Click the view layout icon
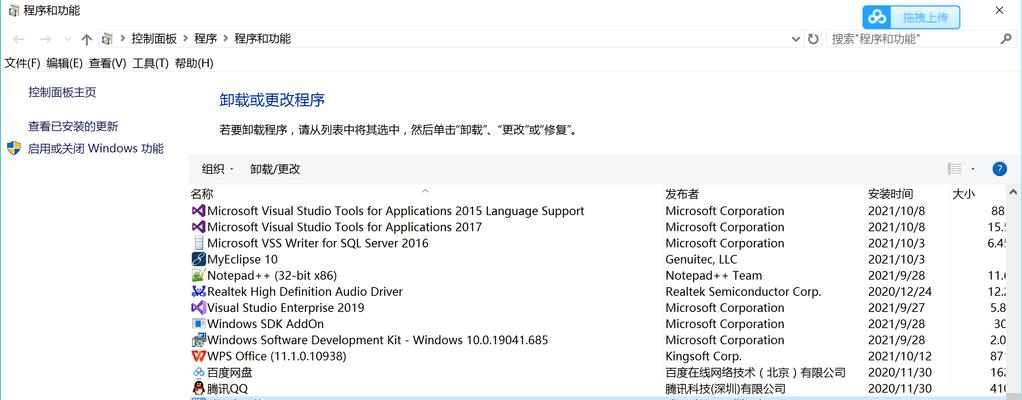This screenshot has width=1022, height=400. (954, 169)
